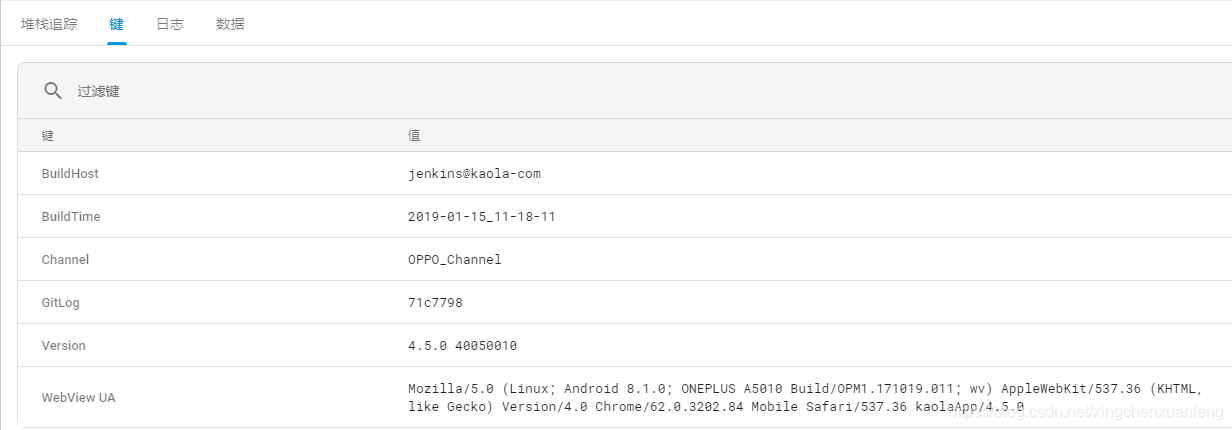Click the jenkins@kaola-com value
Image resolution: width=1232 pixels, height=430 pixels.
(474, 173)
